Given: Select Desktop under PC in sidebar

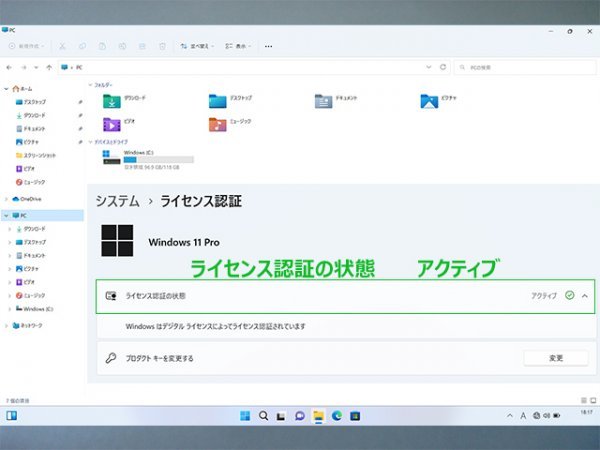Looking at the screenshot, I should click(31, 242).
